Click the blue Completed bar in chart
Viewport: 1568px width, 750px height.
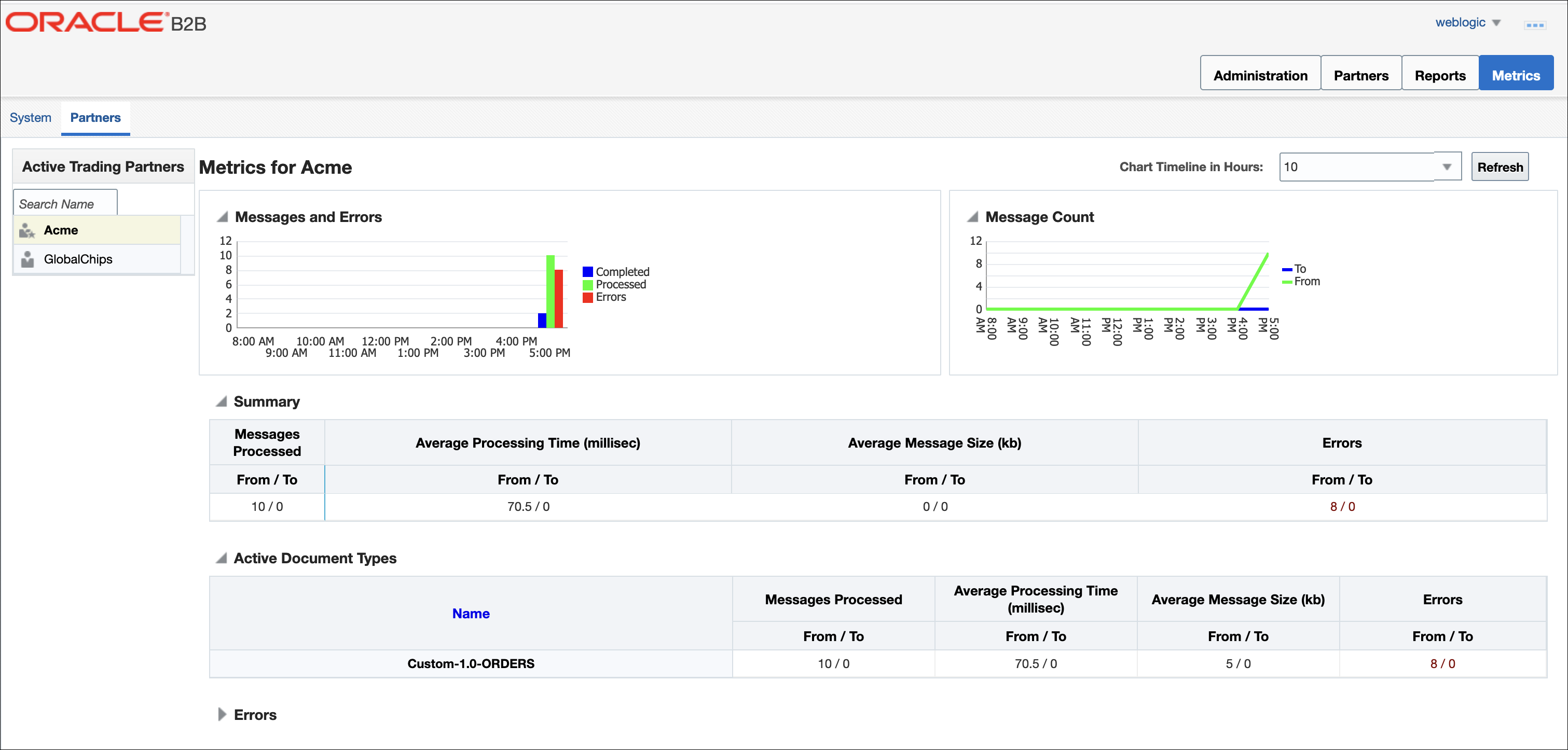[x=542, y=321]
